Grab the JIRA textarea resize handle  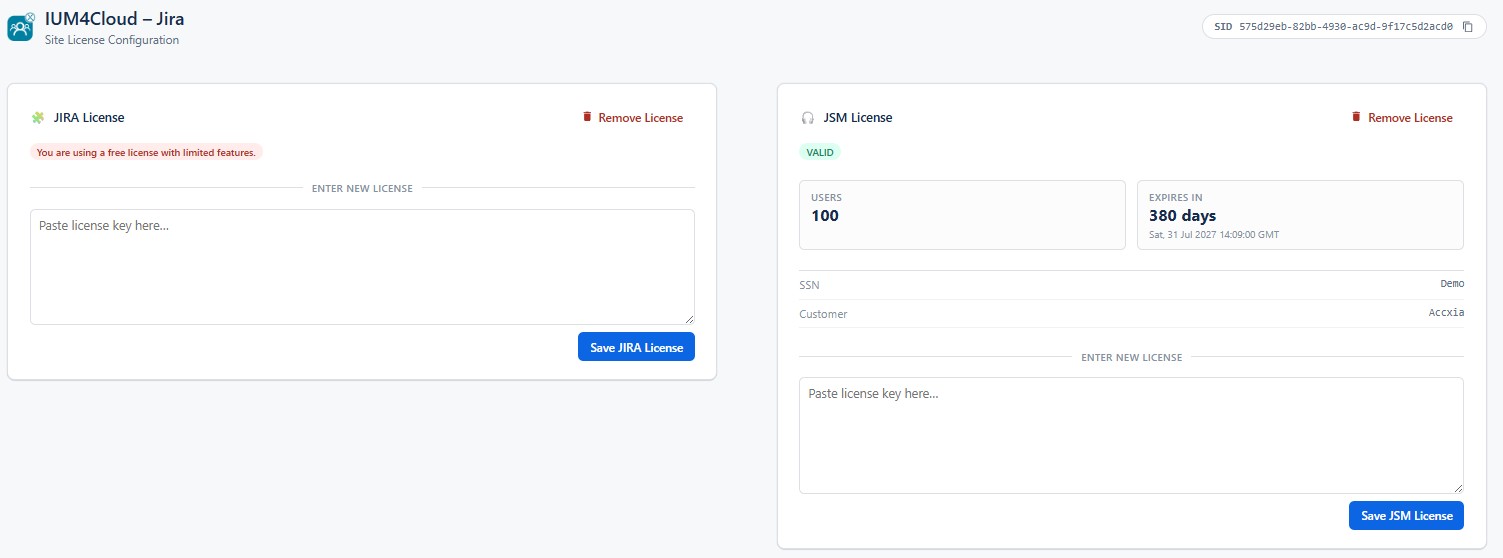pos(689,319)
